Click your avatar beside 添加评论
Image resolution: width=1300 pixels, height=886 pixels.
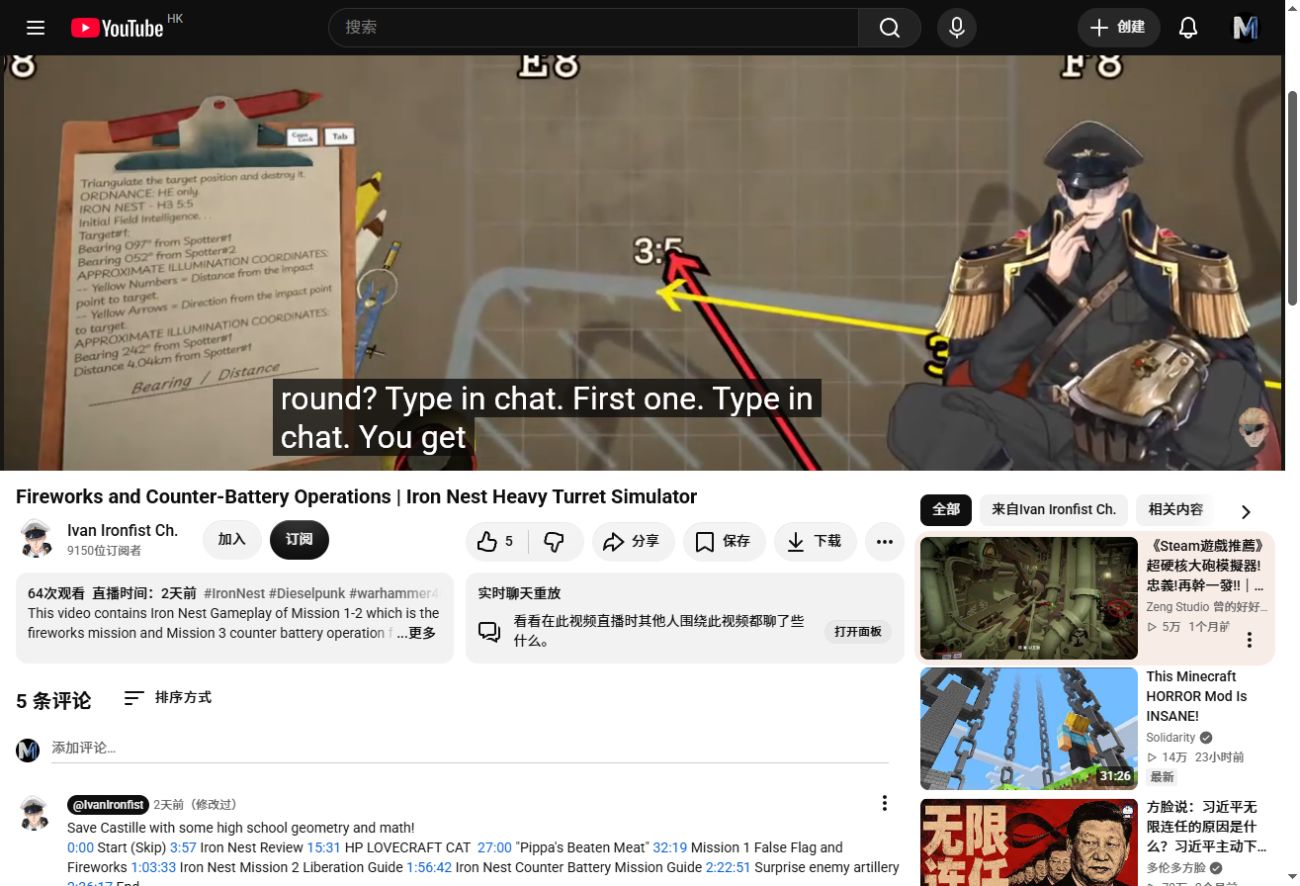click(x=28, y=750)
